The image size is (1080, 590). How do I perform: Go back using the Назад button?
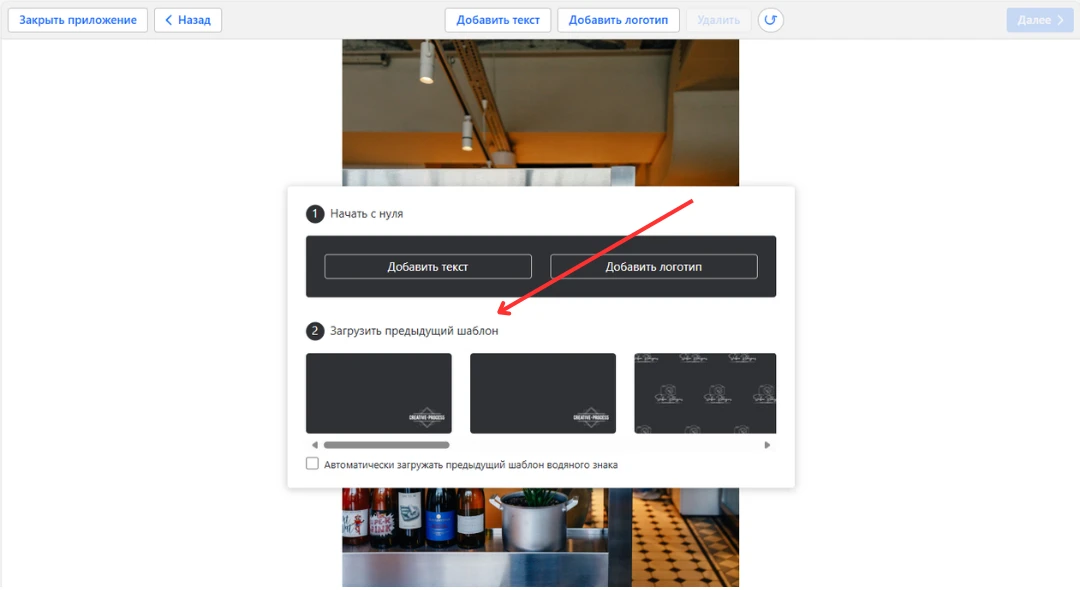(x=188, y=20)
